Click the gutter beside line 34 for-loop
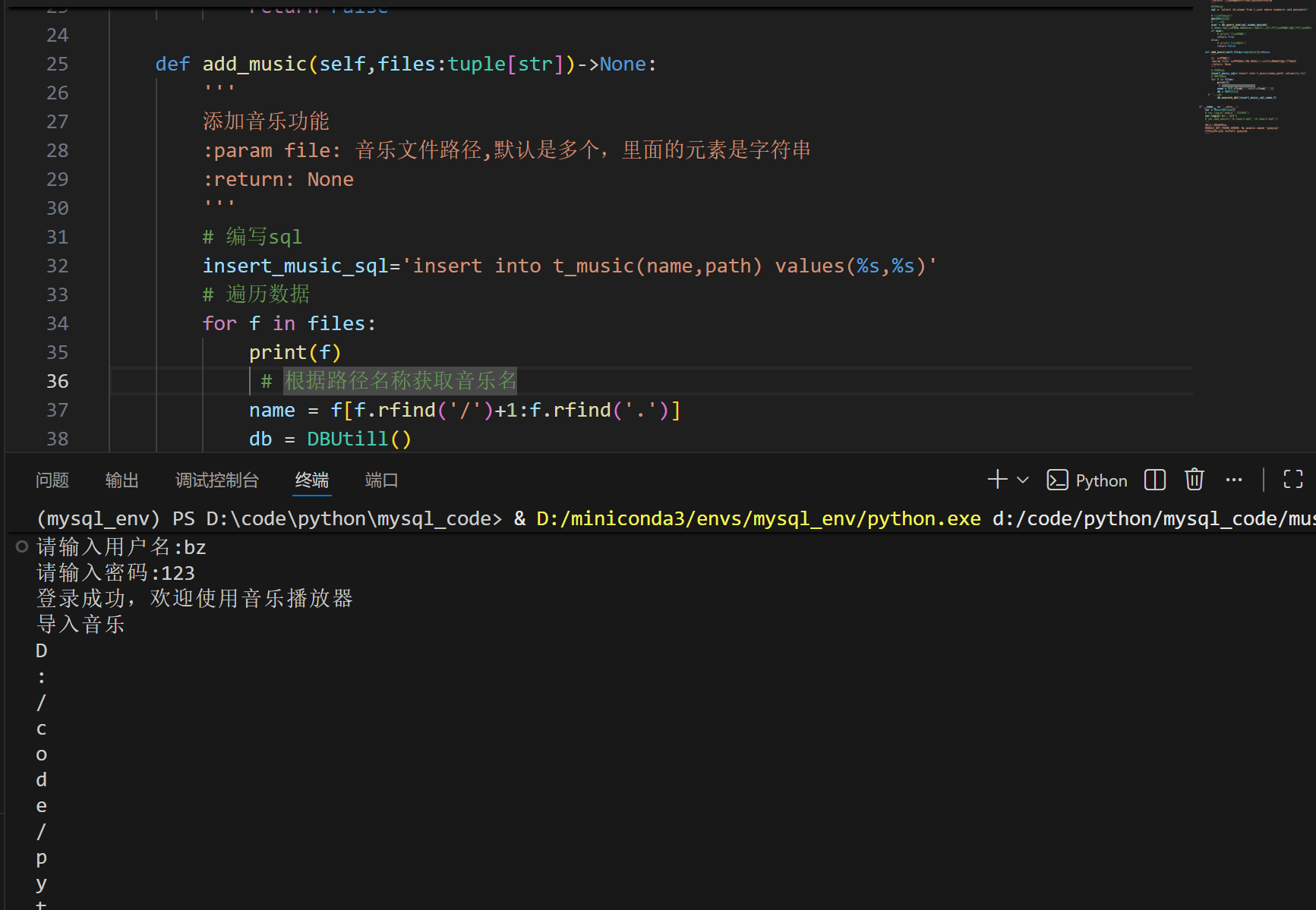This screenshot has height=910, width=1316. click(x=57, y=324)
